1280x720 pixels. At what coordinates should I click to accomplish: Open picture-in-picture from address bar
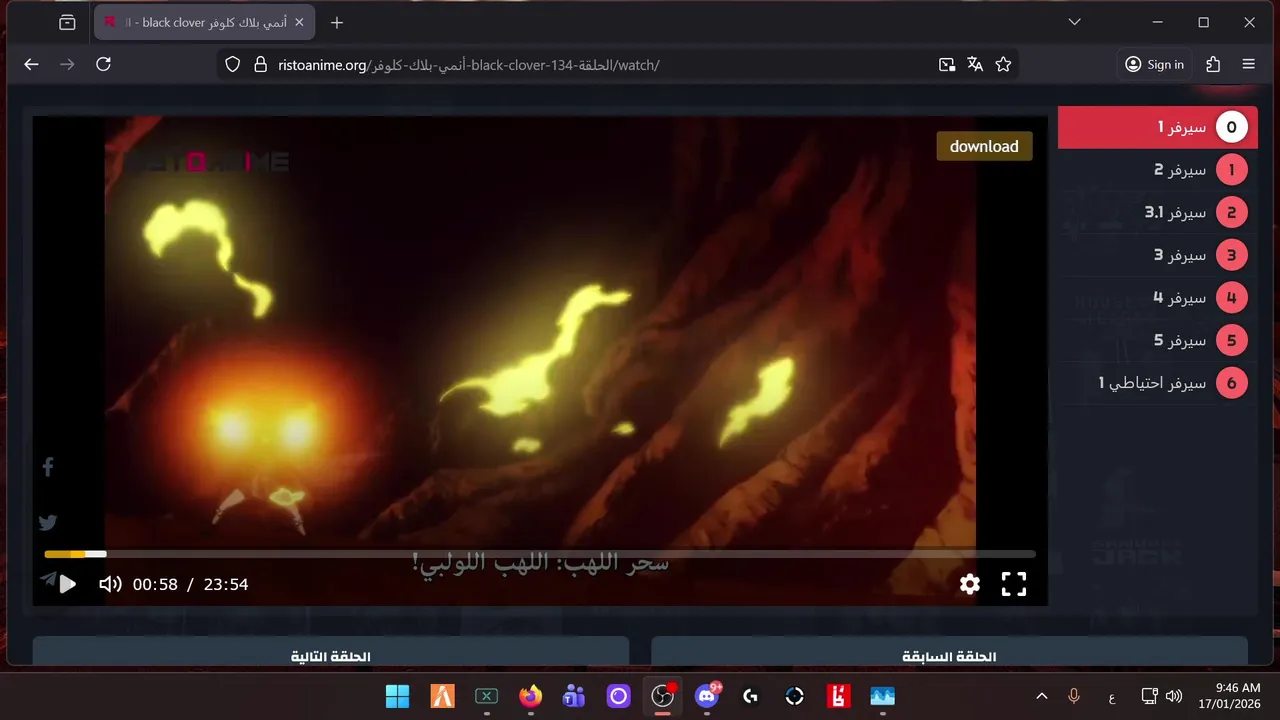(947, 64)
